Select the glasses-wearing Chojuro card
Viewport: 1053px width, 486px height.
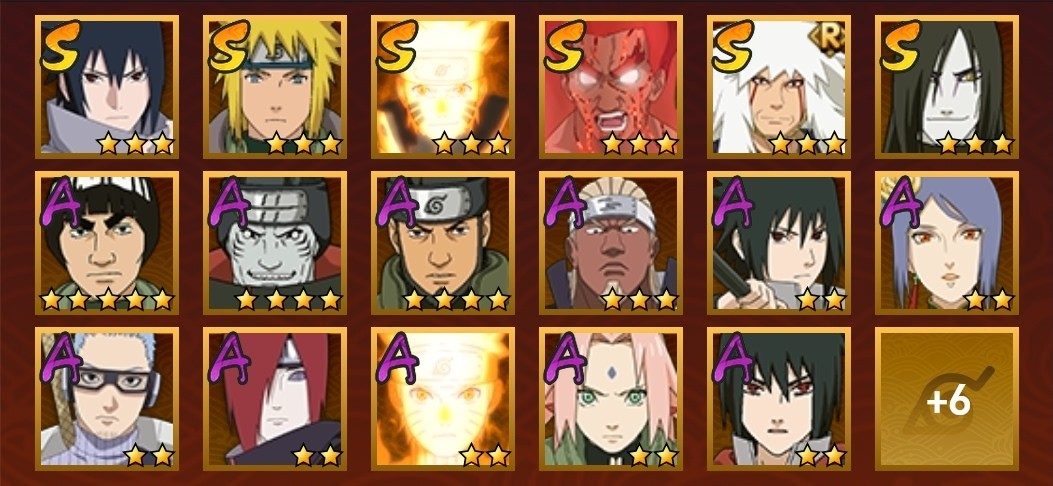[x=107, y=399]
